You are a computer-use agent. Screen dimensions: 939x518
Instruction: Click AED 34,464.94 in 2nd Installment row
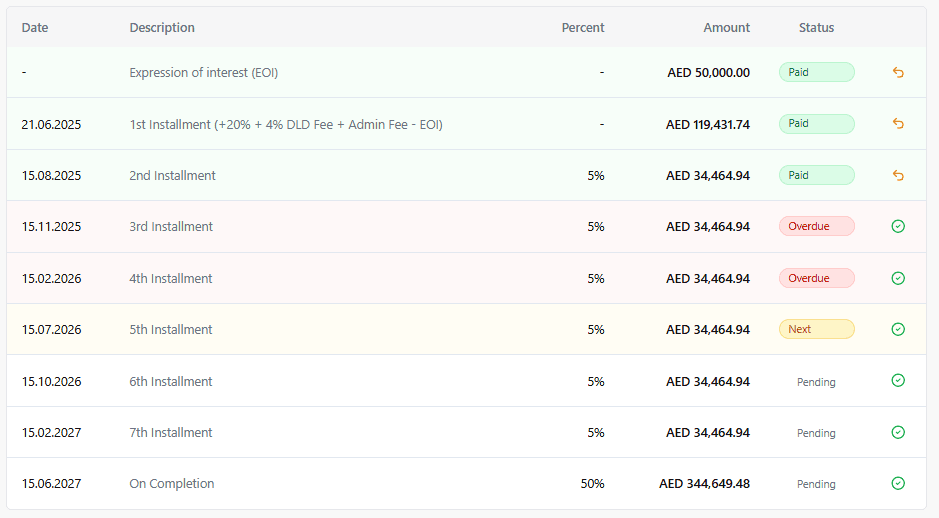[x=708, y=175]
